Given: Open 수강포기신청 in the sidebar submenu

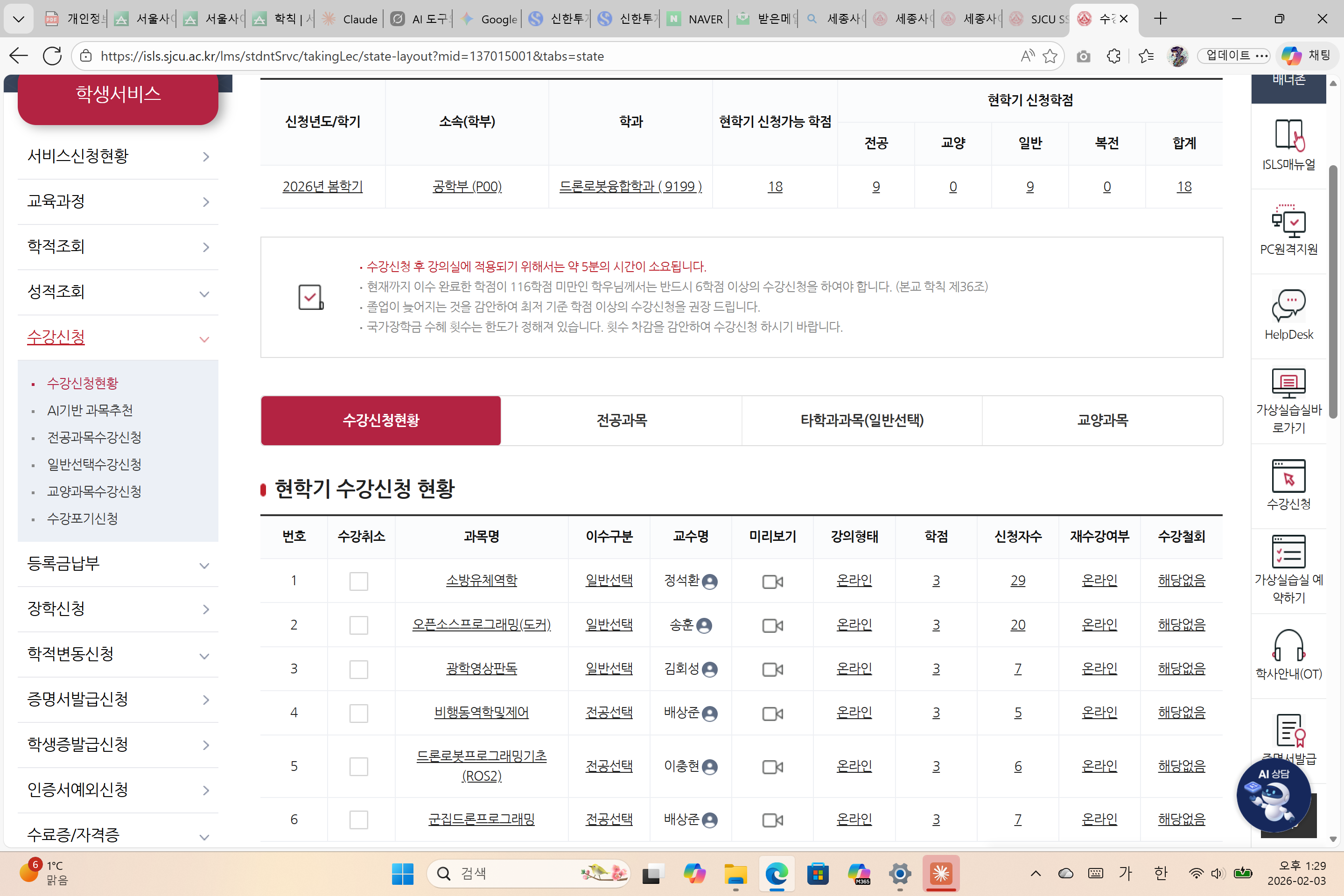Looking at the screenshot, I should coord(82,518).
